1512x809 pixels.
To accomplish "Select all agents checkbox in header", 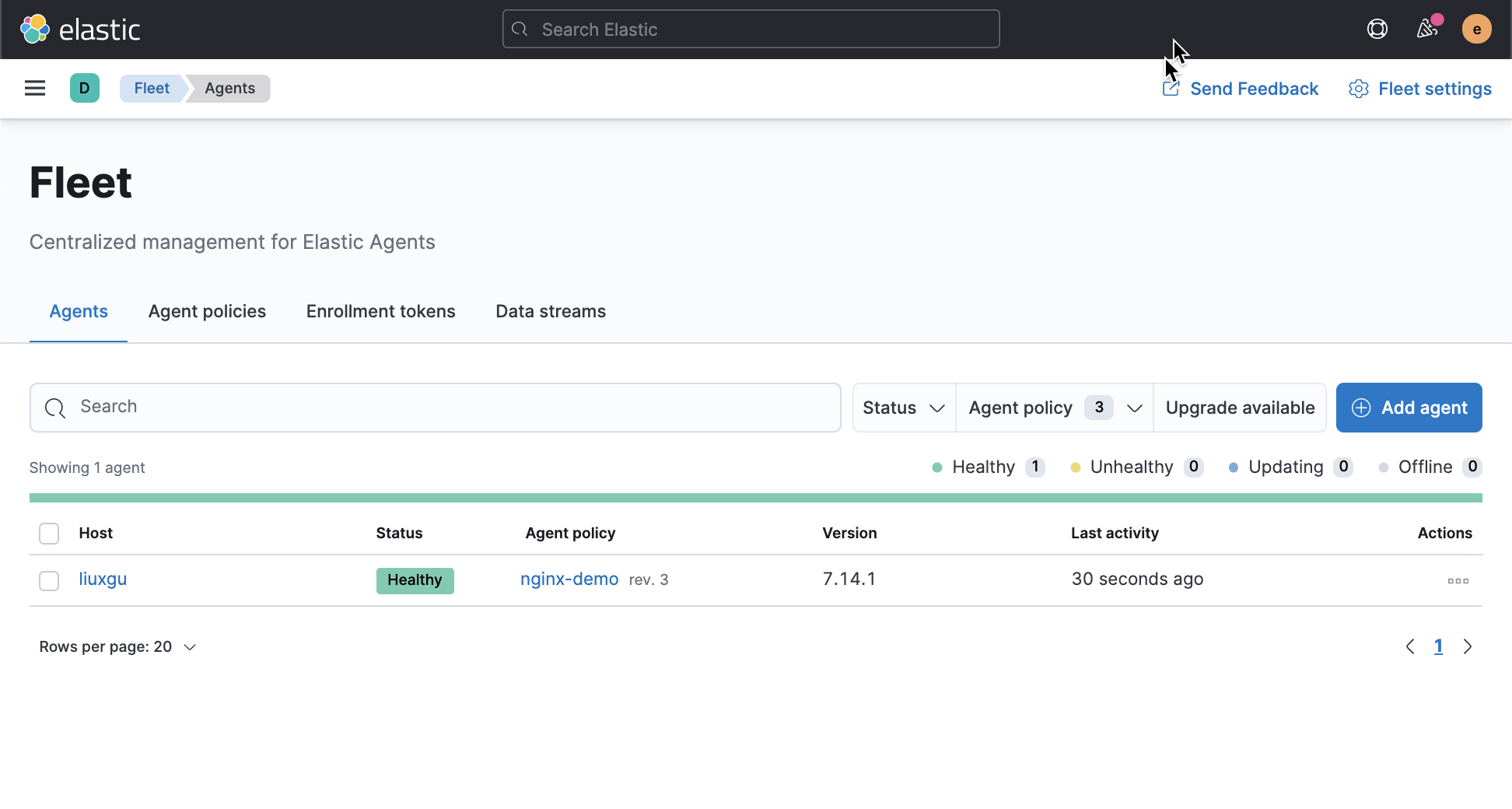I will (49, 534).
